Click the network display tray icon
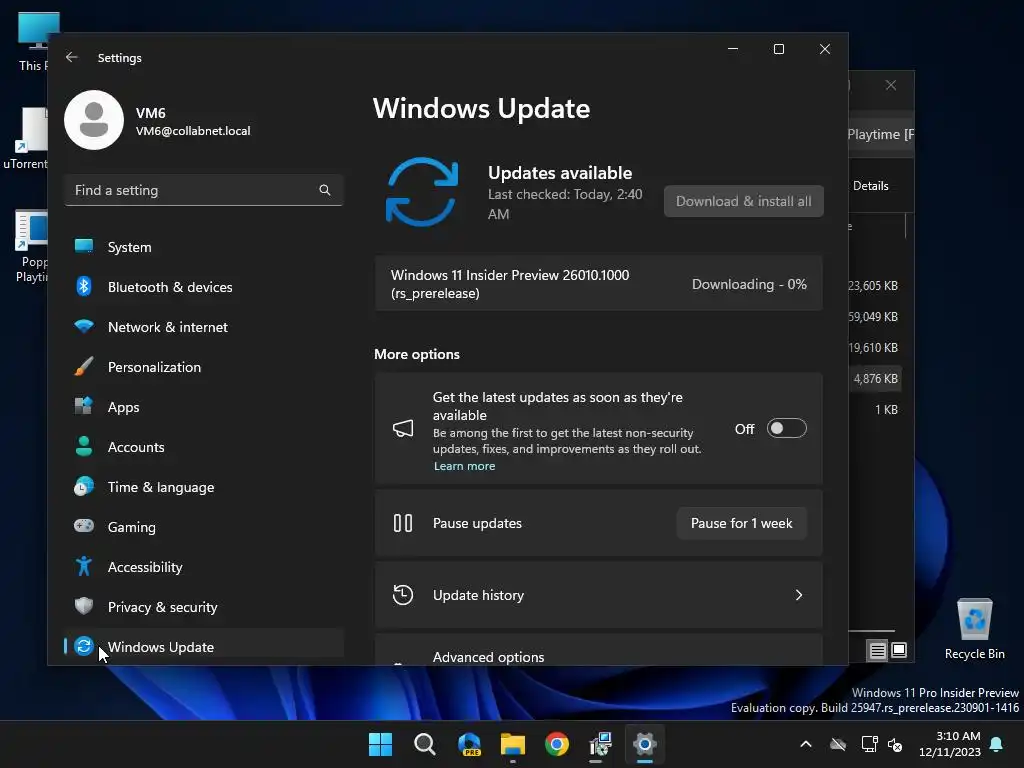Image resolution: width=1024 pixels, height=768 pixels. 869,744
